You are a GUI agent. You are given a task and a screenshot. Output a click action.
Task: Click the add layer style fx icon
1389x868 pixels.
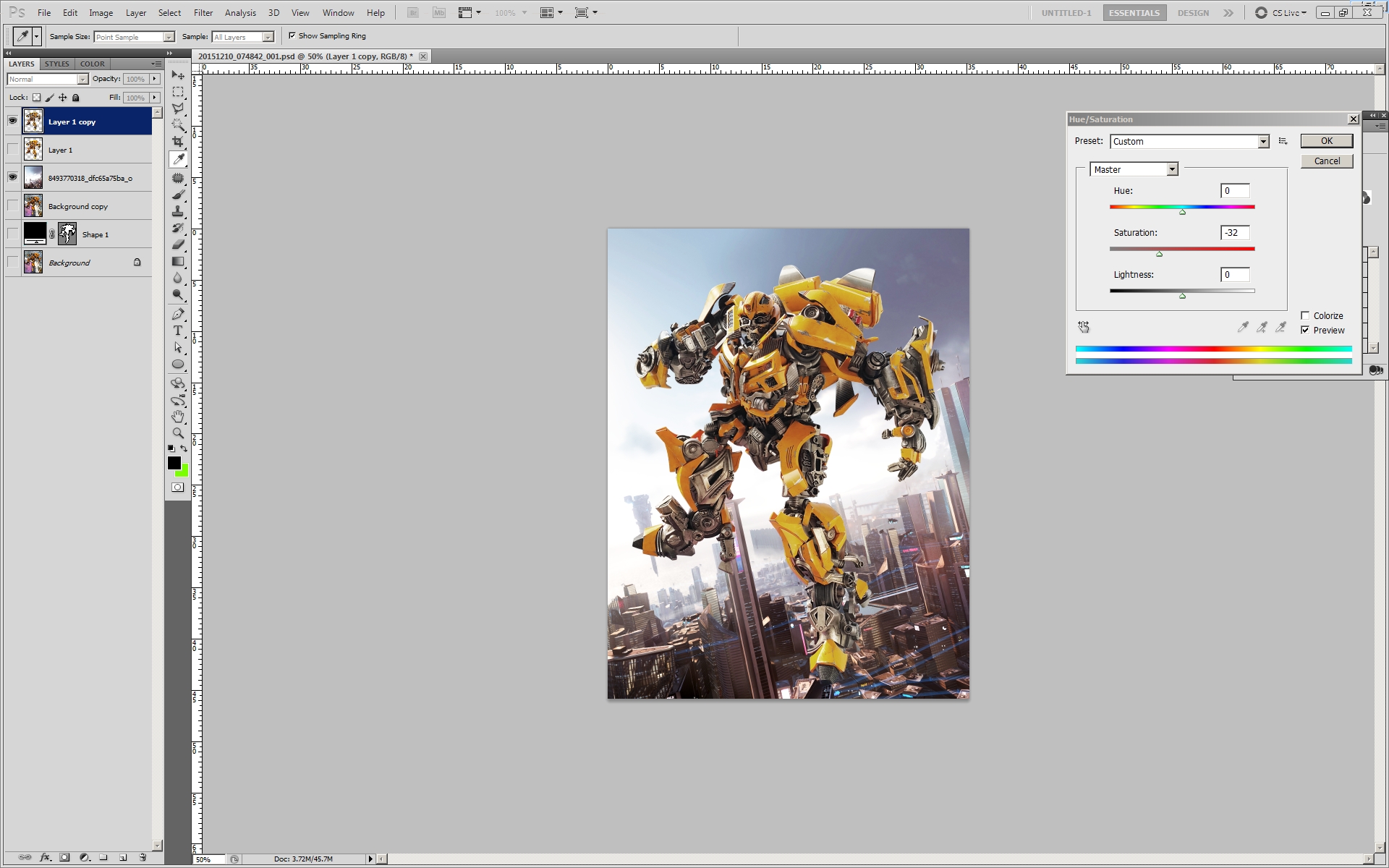point(45,857)
